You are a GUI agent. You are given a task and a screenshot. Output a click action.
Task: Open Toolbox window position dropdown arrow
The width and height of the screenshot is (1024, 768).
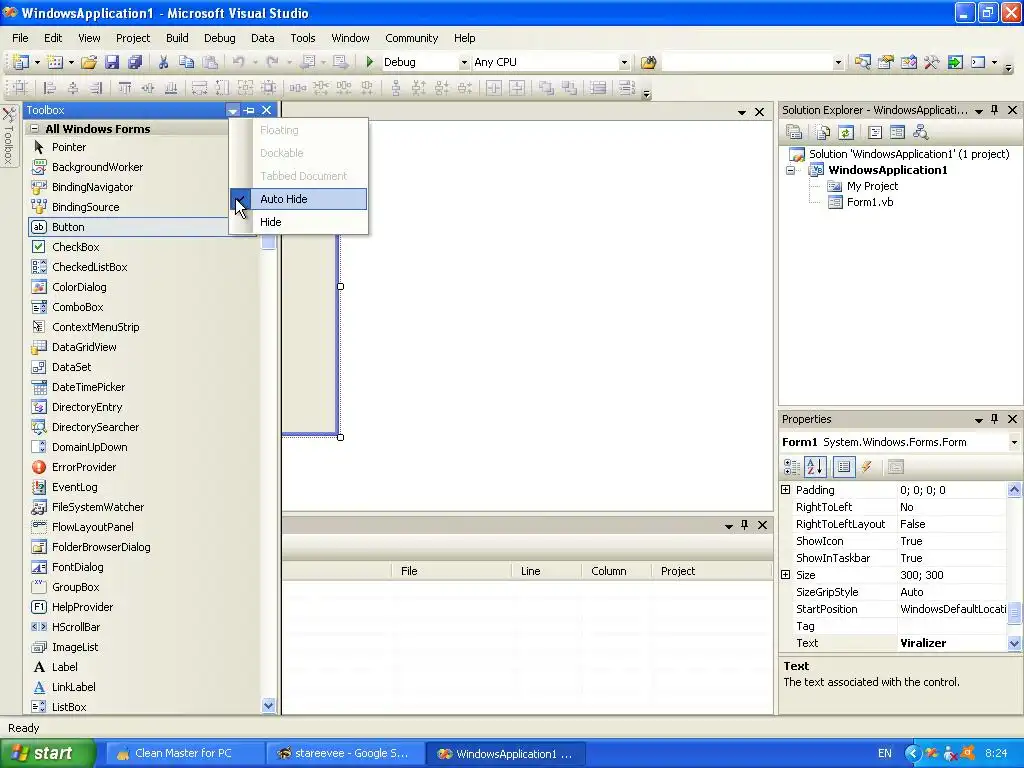pyautogui.click(x=233, y=110)
